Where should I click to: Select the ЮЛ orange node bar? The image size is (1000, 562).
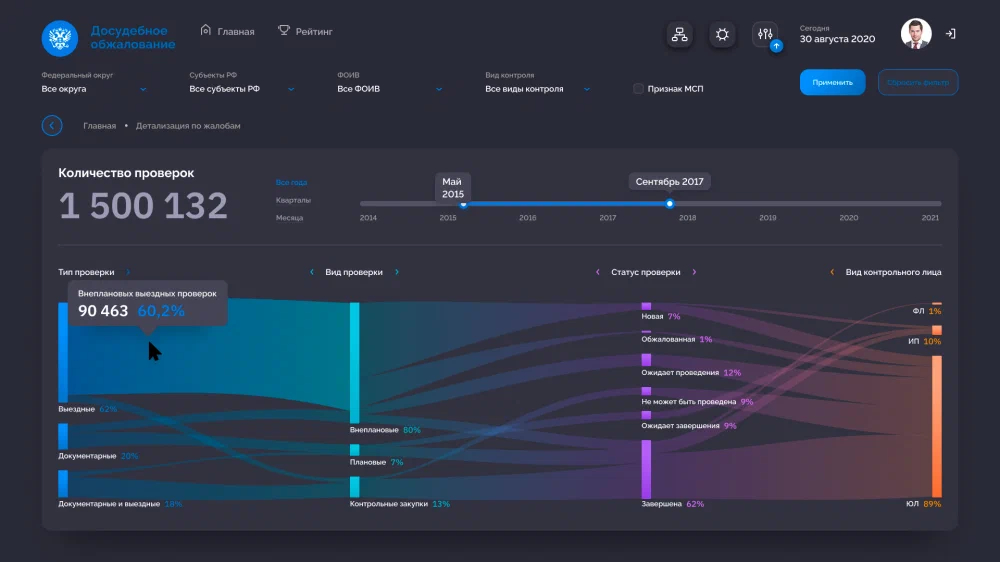pos(937,426)
